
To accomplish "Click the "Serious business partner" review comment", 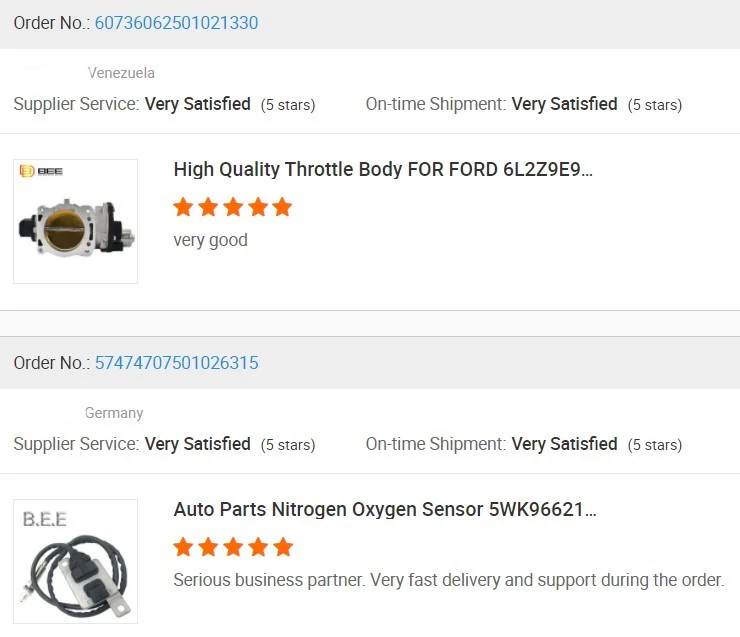I will tap(448, 580).
